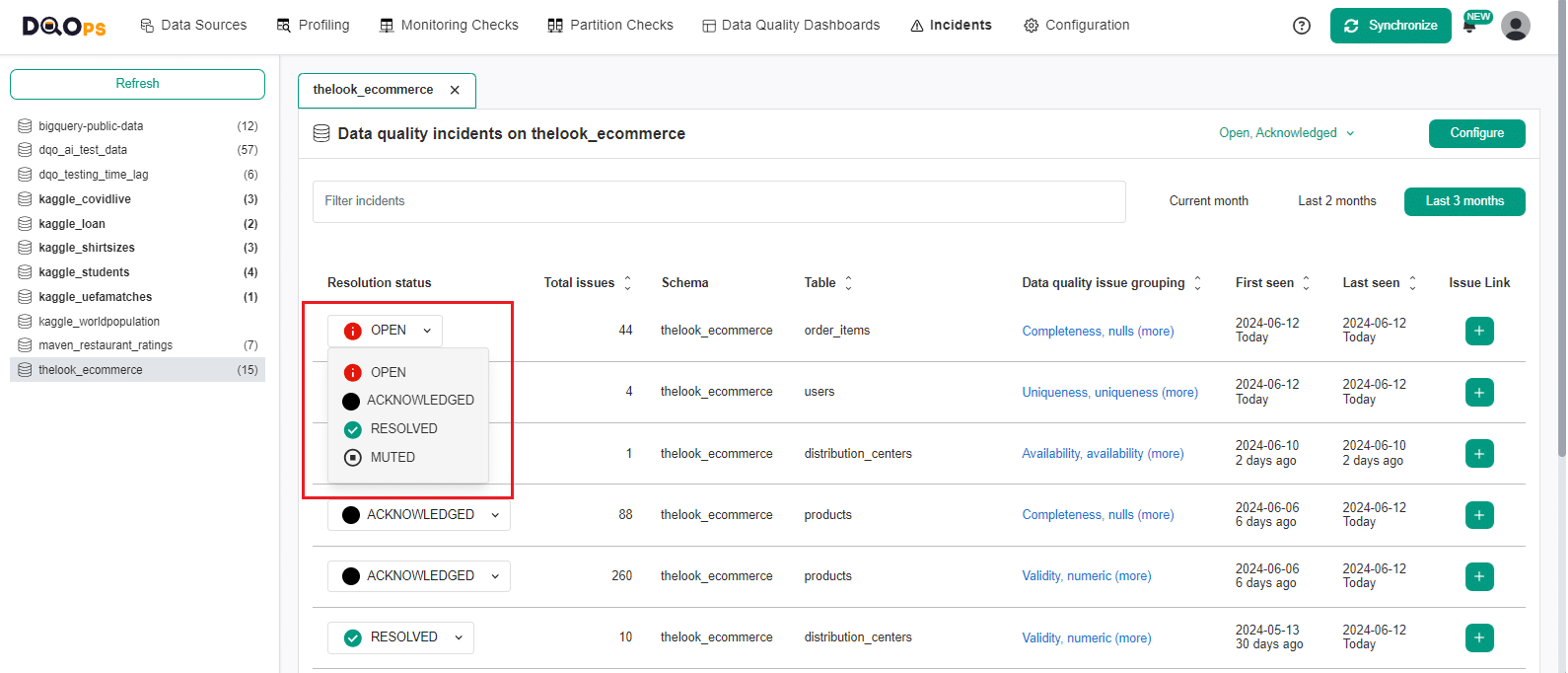Click the DQOps logo

[x=64, y=26]
